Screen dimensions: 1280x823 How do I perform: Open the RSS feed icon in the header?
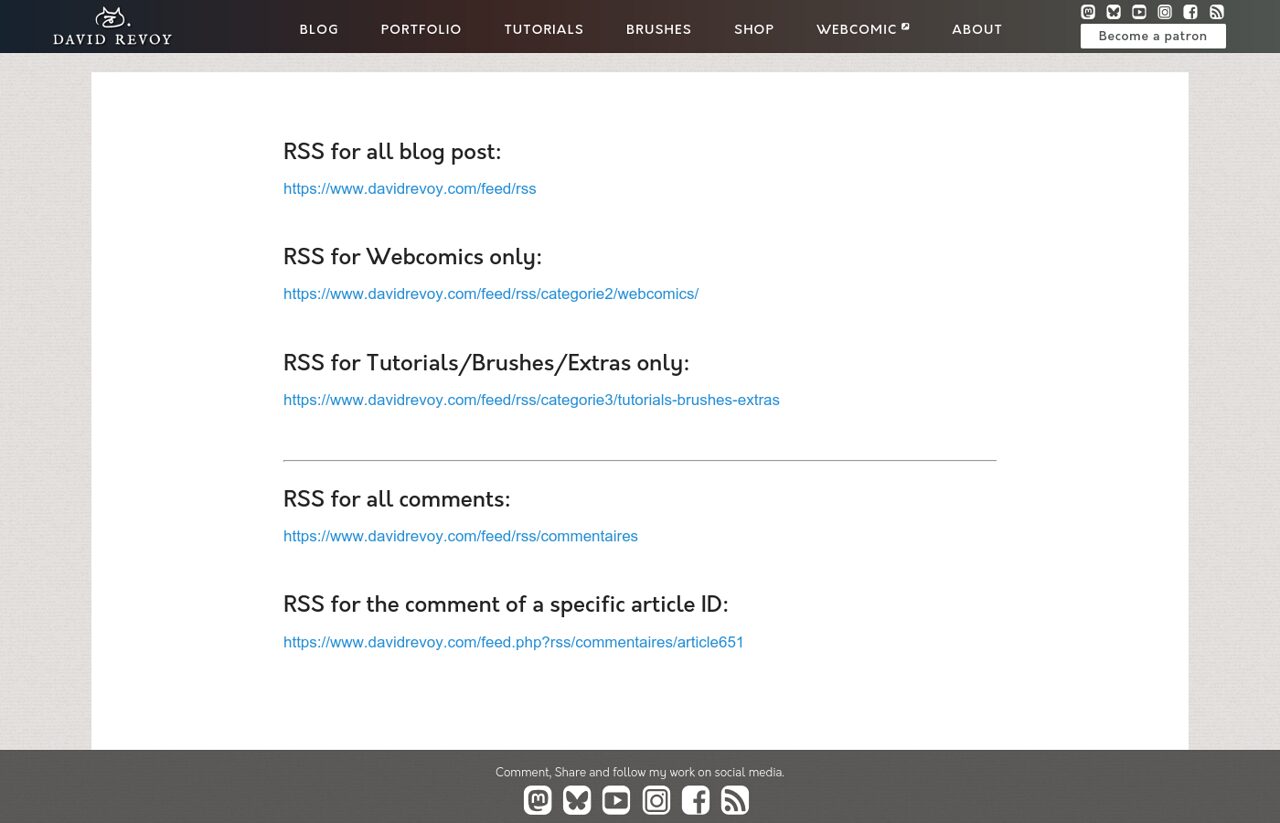[1216, 12]
